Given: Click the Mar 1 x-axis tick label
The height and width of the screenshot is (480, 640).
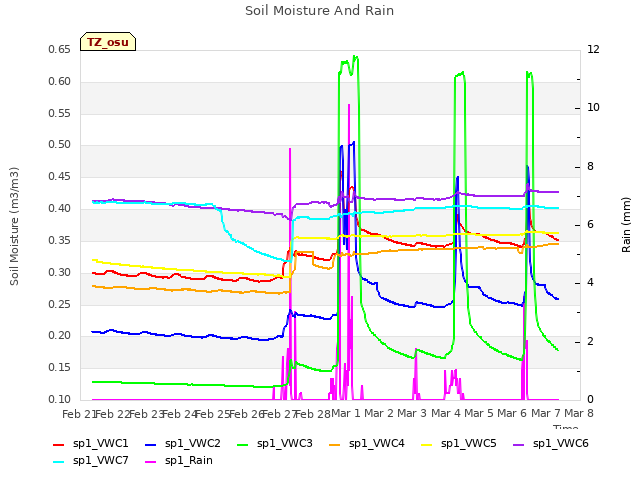Looking at the screenshot, I should pyautogui.click(x=346, y=414).
